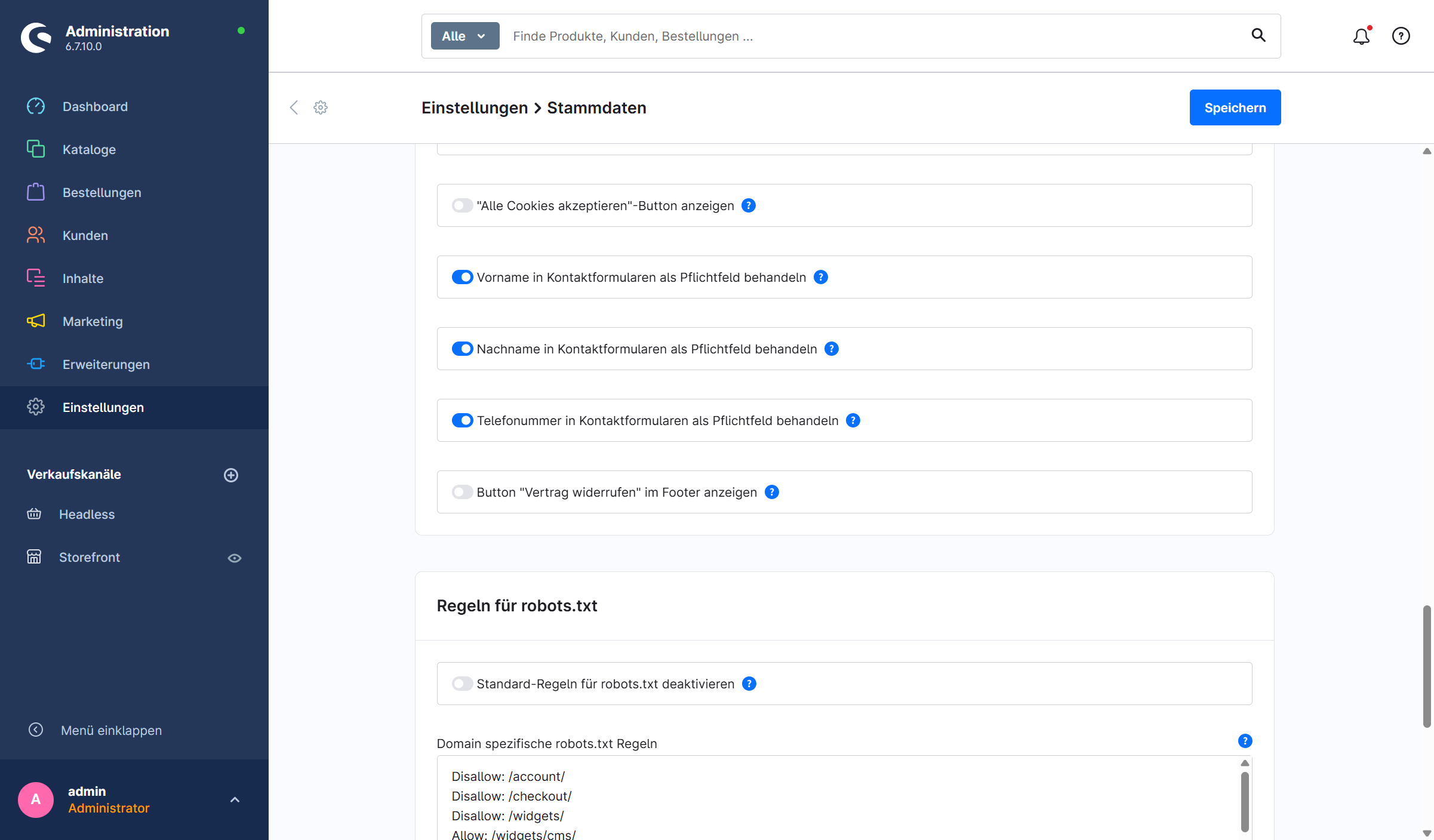This screenshot has height=840, width=1434.
Task: Open Marketing menu item
Action: click(134, 321)
